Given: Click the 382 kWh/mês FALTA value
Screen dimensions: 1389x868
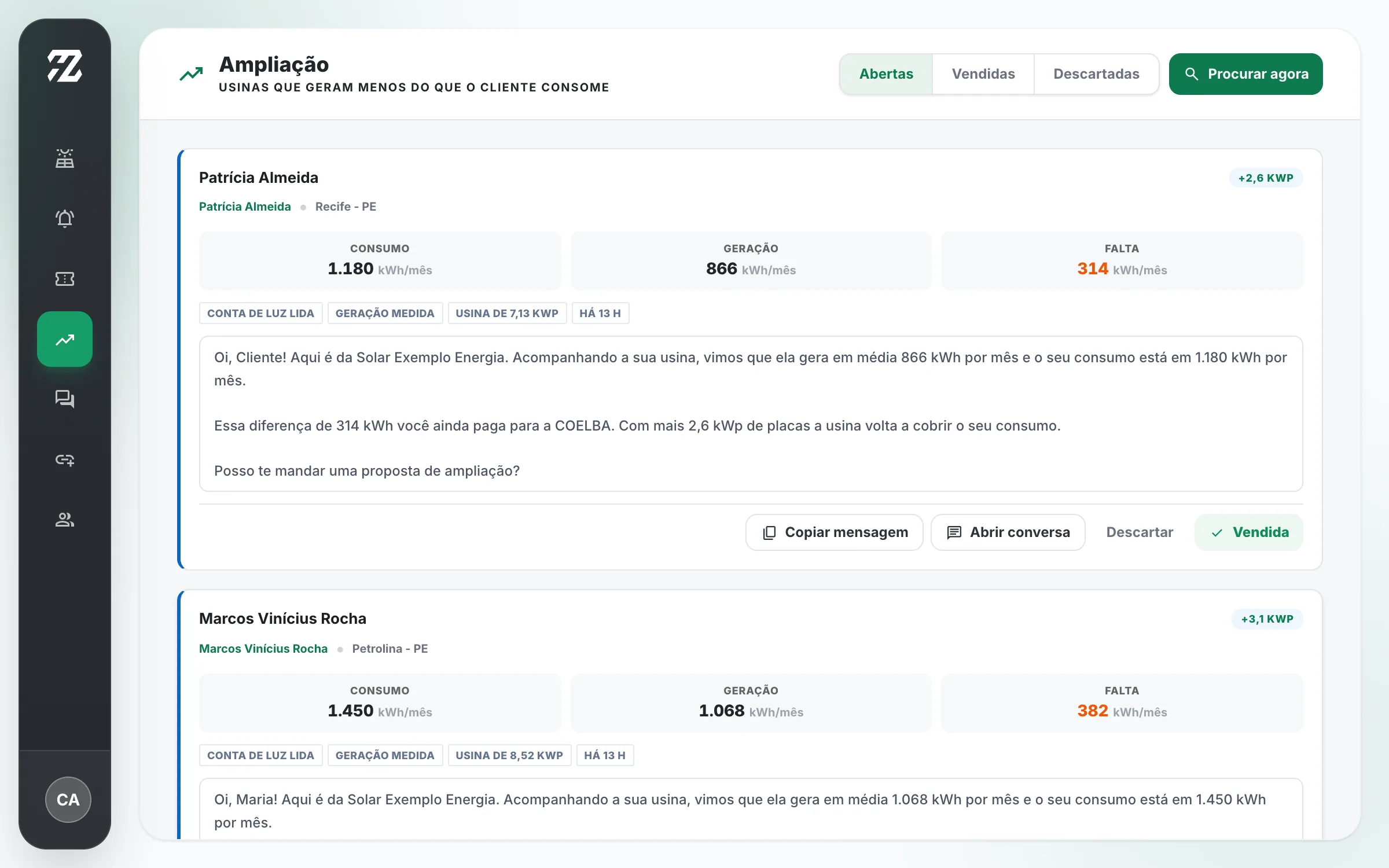Looking at the screenshot, I should pos(1122,711).
